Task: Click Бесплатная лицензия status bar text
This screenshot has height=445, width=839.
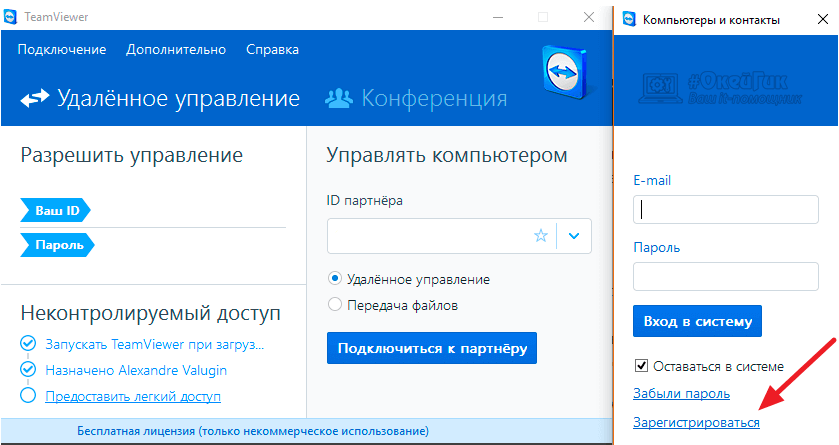Action: (253, 431)
